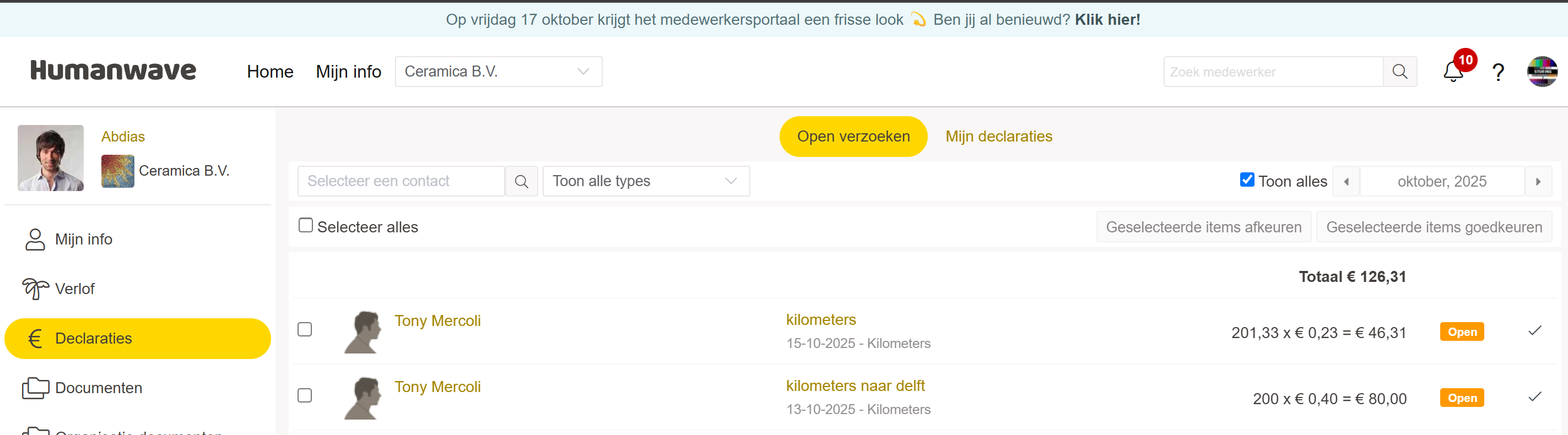Click the orange Open status badge for kilometers
Screen dimensions: 1568x435
point(1462,331)
